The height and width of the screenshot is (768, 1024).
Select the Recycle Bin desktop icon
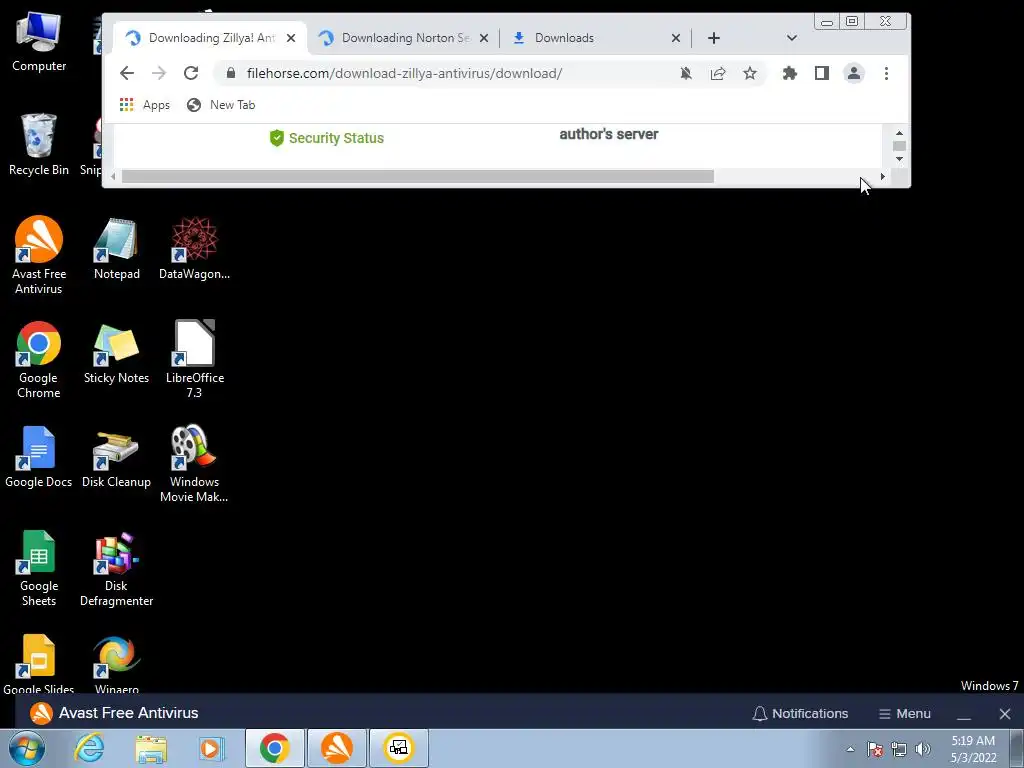39,145
